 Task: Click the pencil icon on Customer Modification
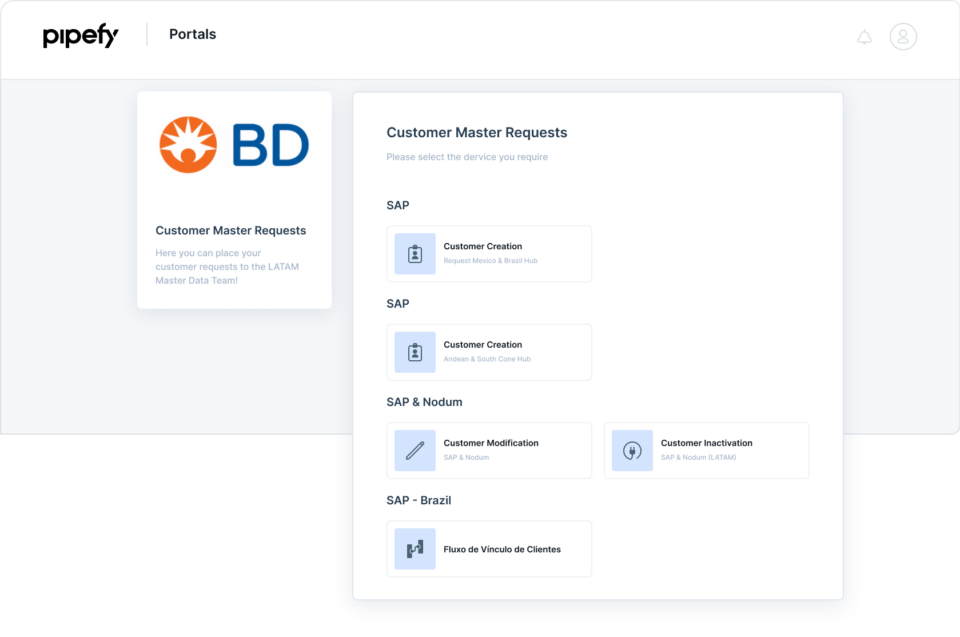click(x=414, y=450)
